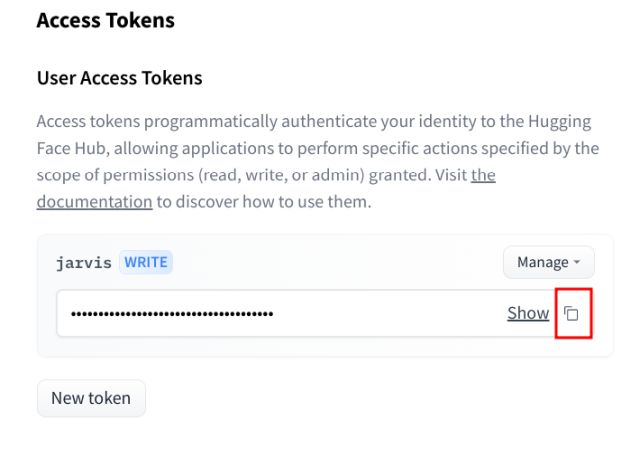Viewport: 640px width, 458px height.
Task: Select the jarvis token name
Action: coord(84,262)
